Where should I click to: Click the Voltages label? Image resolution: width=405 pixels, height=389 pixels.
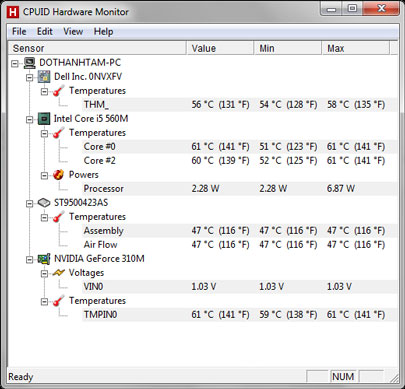[86, 273]
